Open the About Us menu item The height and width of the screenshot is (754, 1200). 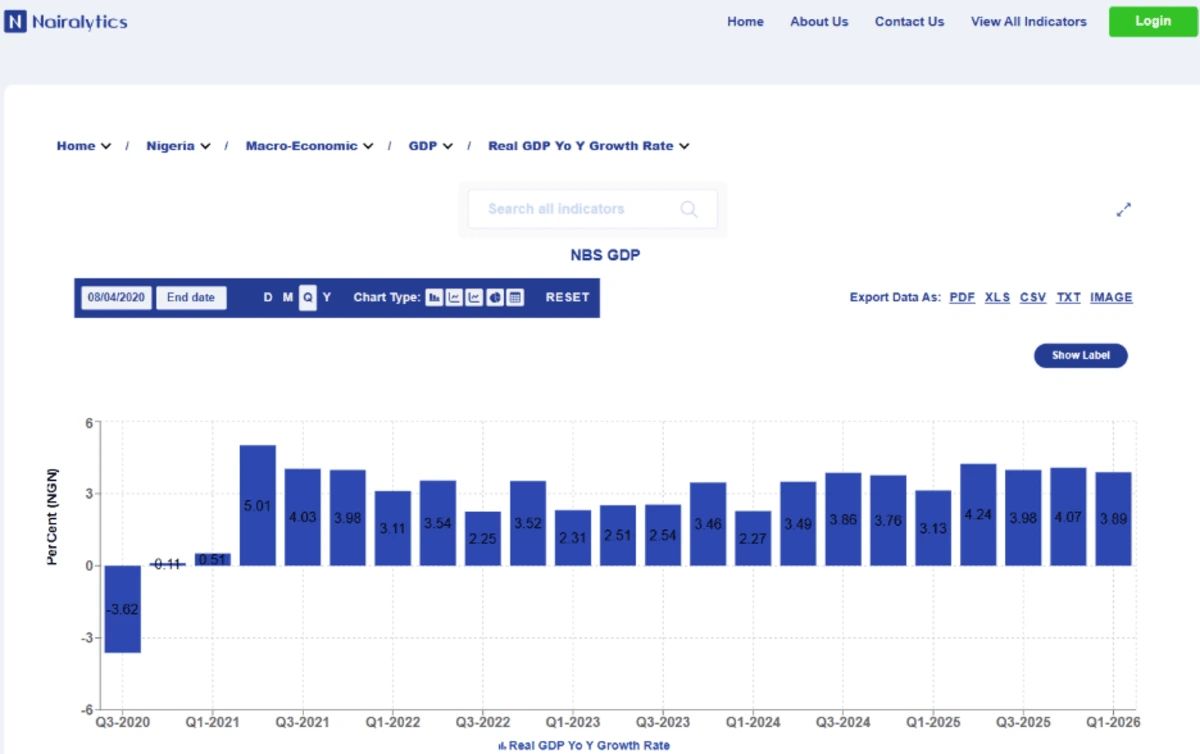[819, 21]
